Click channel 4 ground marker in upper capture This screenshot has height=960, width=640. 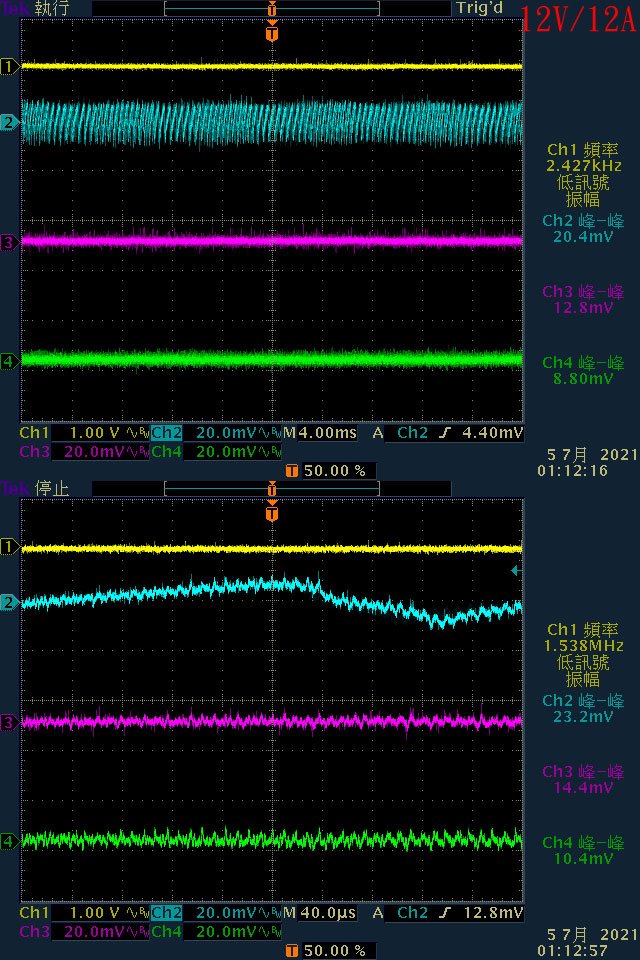coord(9,361)
